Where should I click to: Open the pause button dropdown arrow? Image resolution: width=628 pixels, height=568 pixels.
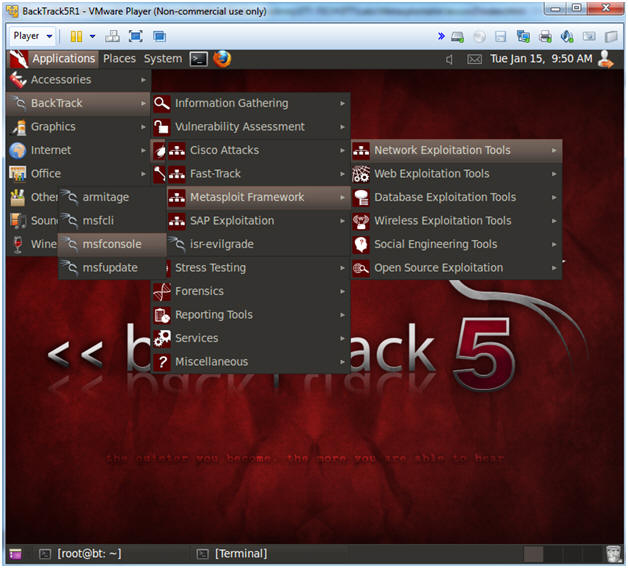point(93,36)
